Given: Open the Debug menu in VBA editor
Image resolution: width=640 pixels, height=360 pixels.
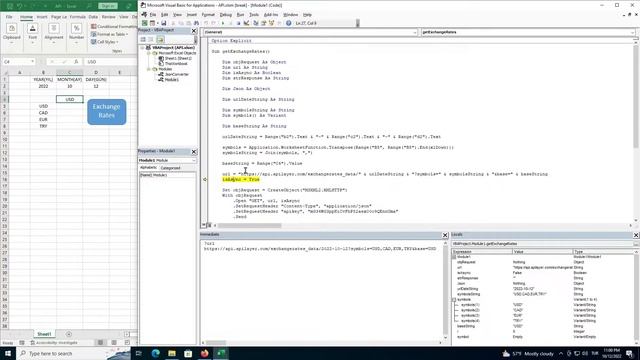Looking at the screenshot, I should (225, 15).
